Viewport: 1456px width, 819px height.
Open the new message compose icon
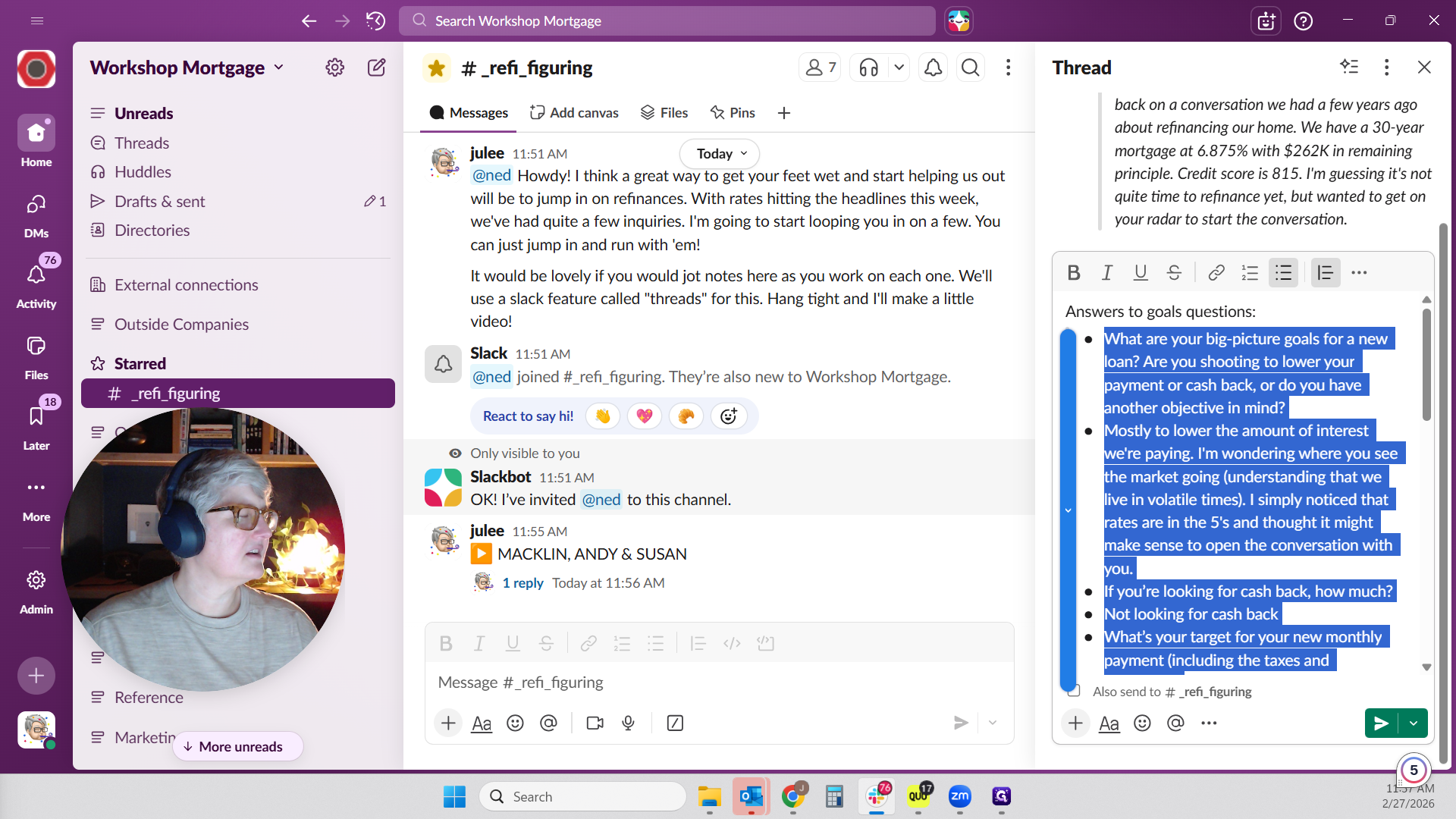click(376, 67)
